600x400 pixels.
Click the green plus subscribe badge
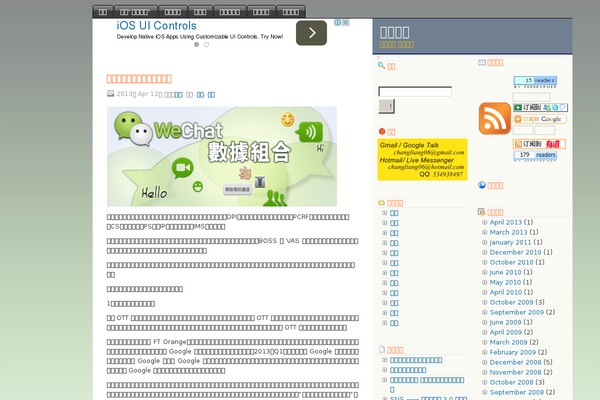click(540, 108)
